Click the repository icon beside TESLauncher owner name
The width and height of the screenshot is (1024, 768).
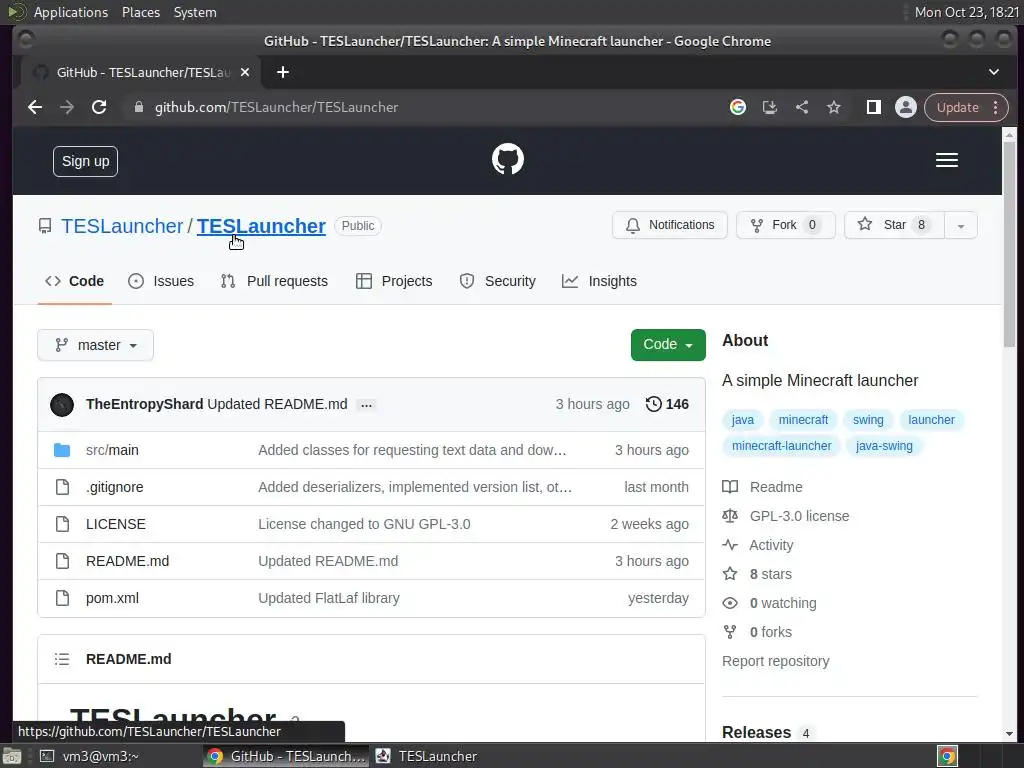pos(45,226)
